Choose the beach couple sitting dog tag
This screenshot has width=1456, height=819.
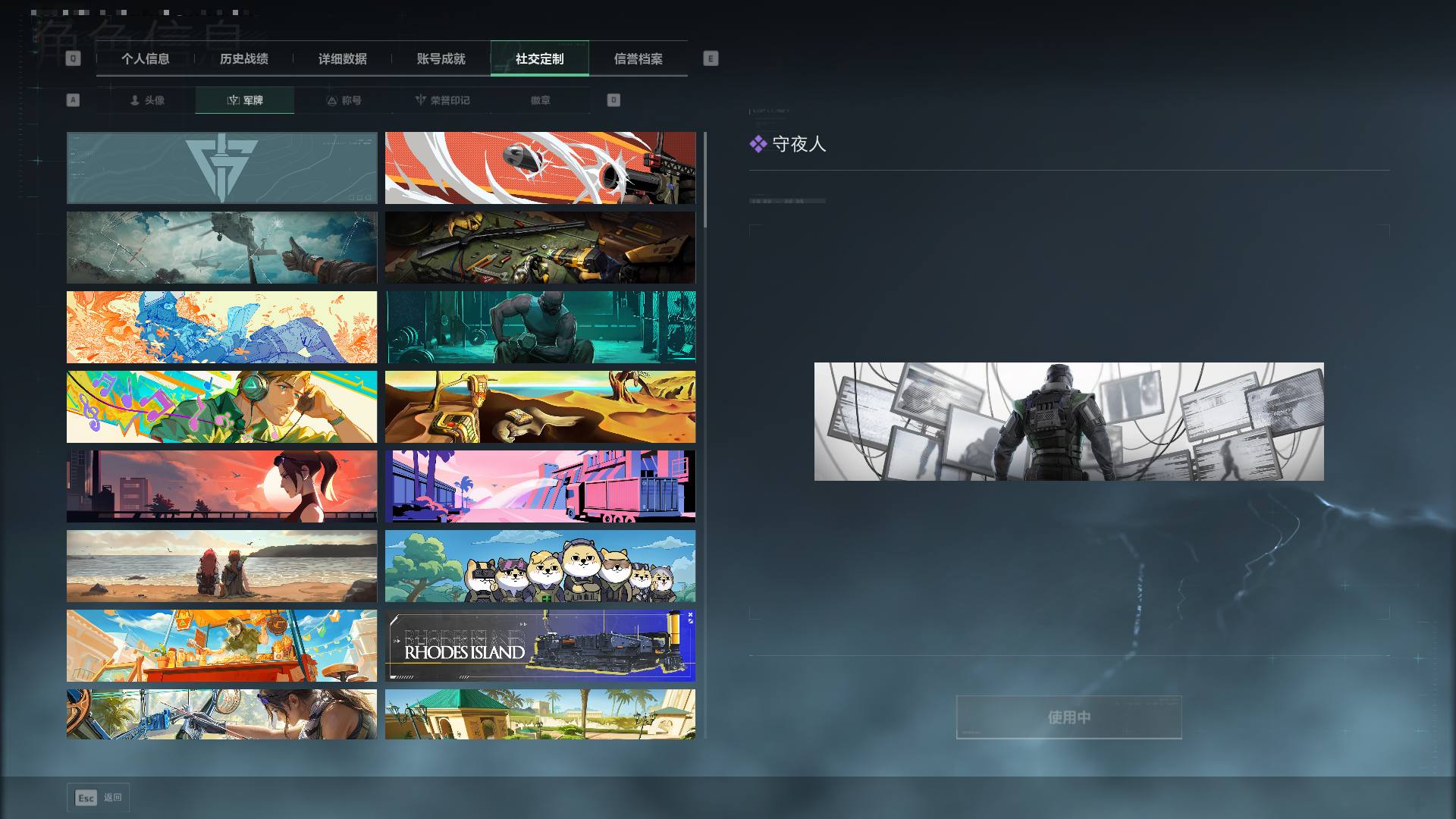pos(221,566)
